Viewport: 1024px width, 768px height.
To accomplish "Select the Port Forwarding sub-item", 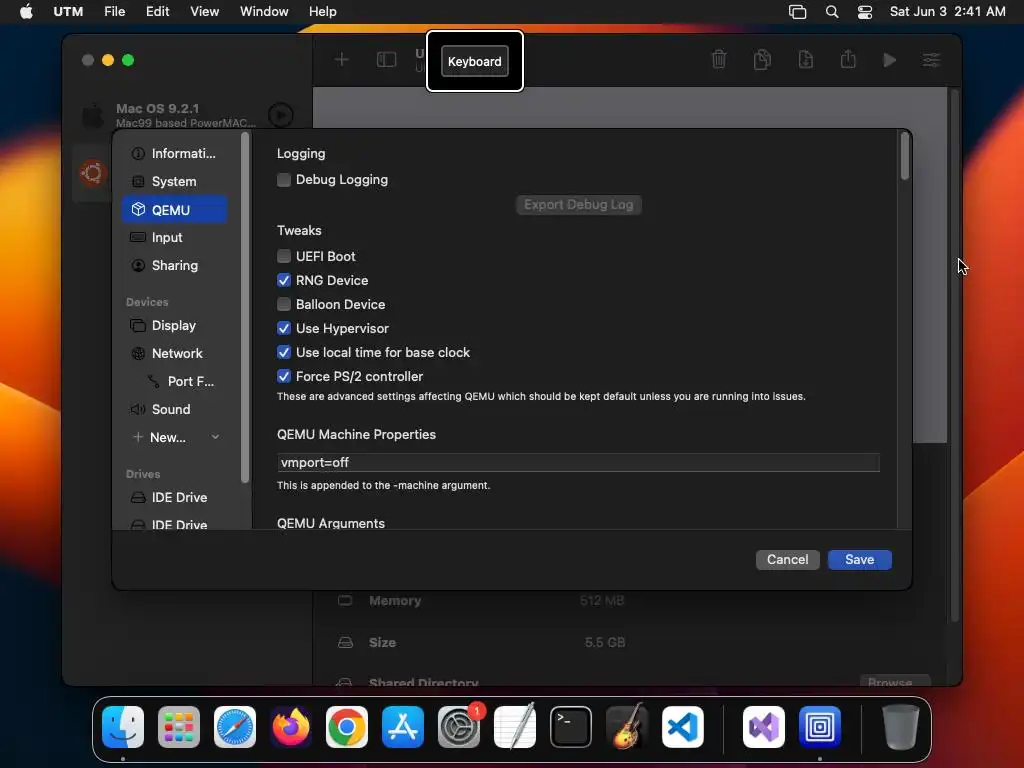I will 182,381.
